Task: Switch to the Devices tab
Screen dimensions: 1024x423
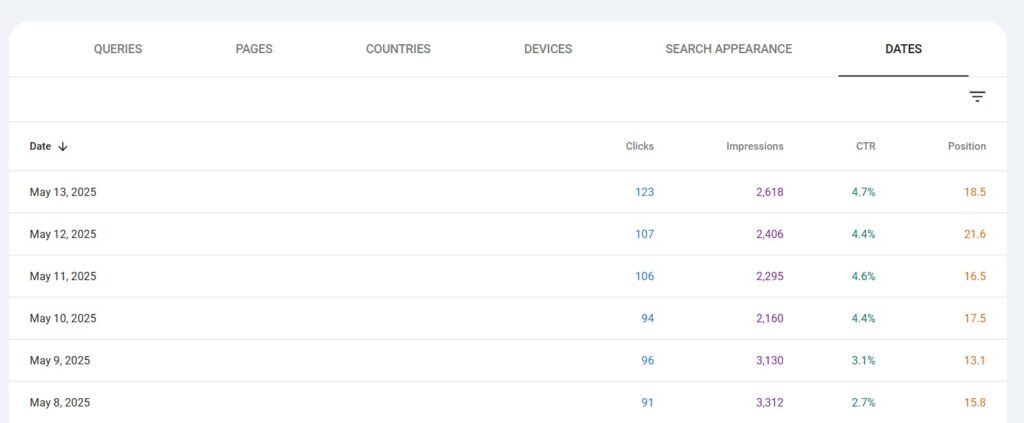Action: tap(548, 49)
